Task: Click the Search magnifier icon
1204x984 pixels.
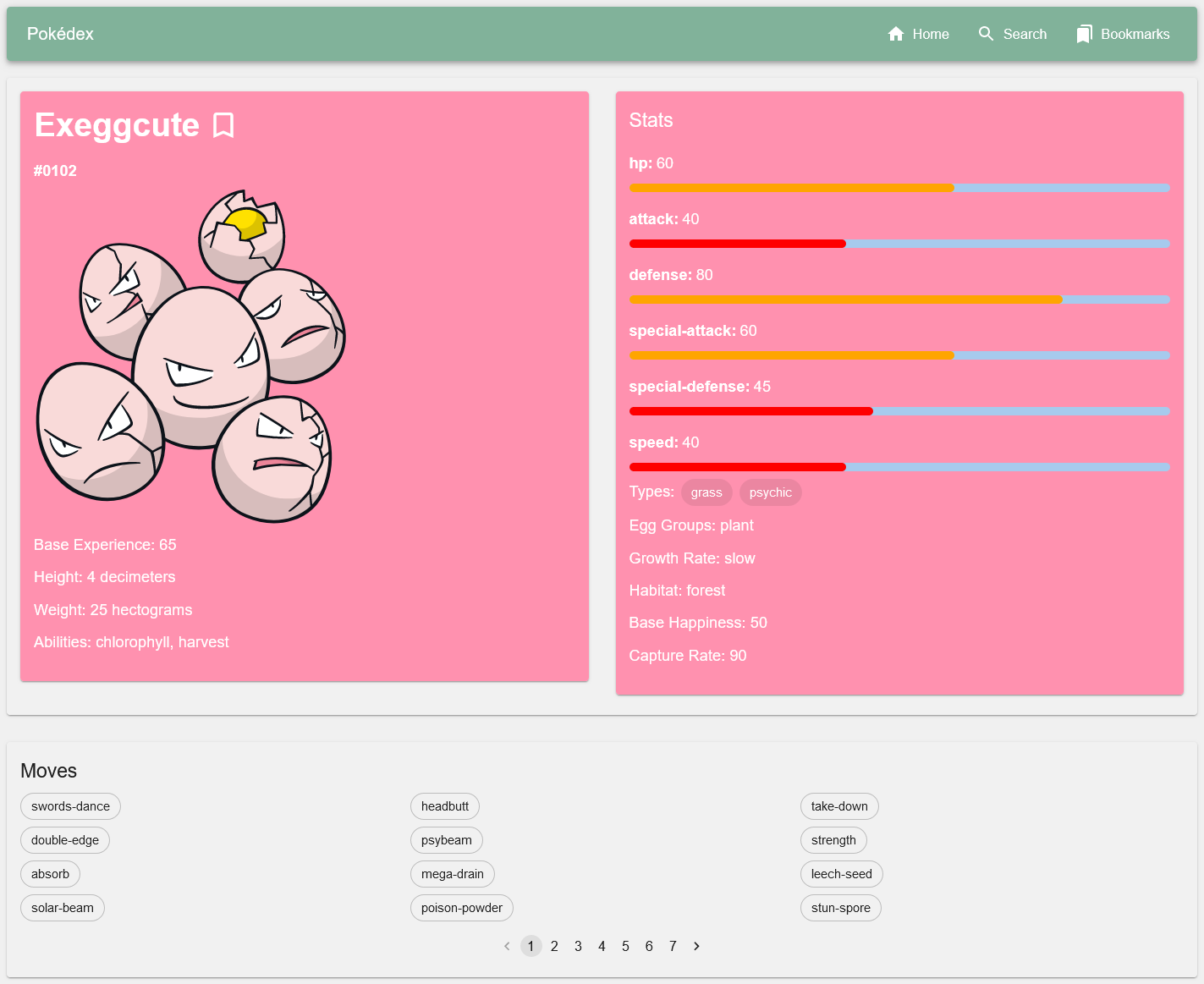Action: [x=987, y=34]
